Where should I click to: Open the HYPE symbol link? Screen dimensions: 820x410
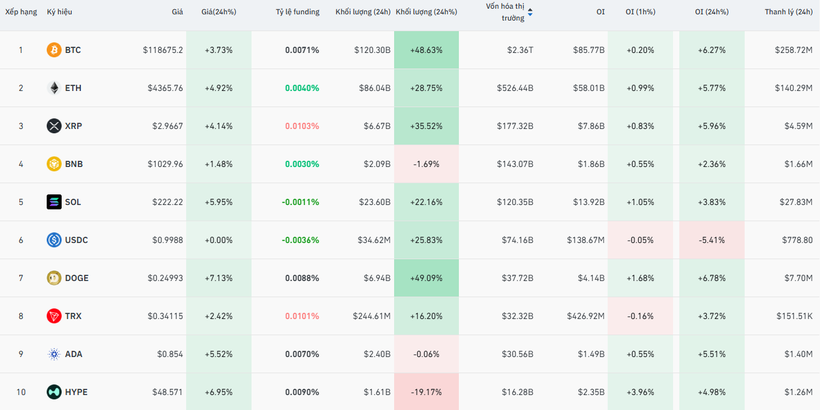pos(76,392)
